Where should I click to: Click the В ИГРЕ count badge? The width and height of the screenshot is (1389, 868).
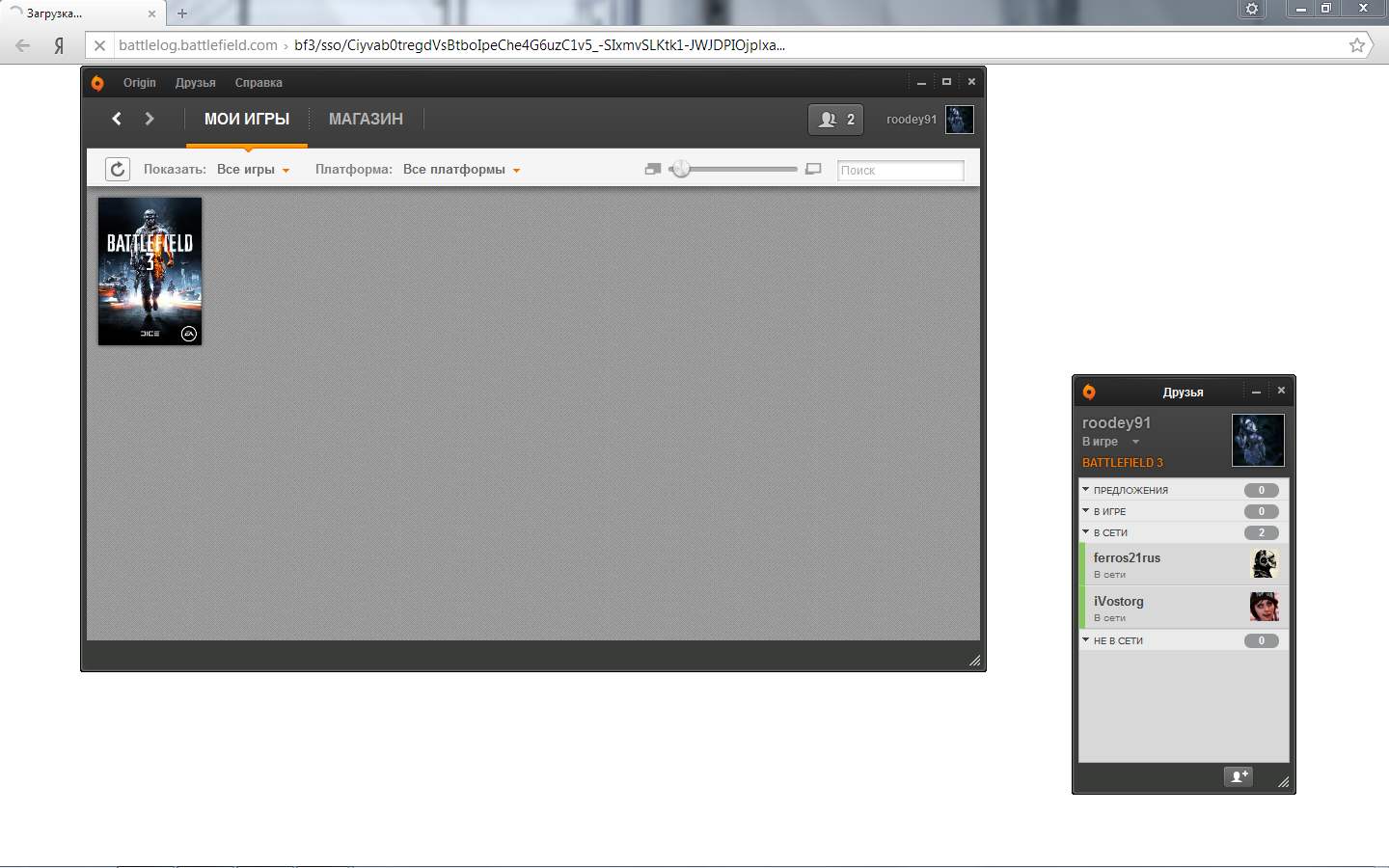click(x=1261, y=511)
